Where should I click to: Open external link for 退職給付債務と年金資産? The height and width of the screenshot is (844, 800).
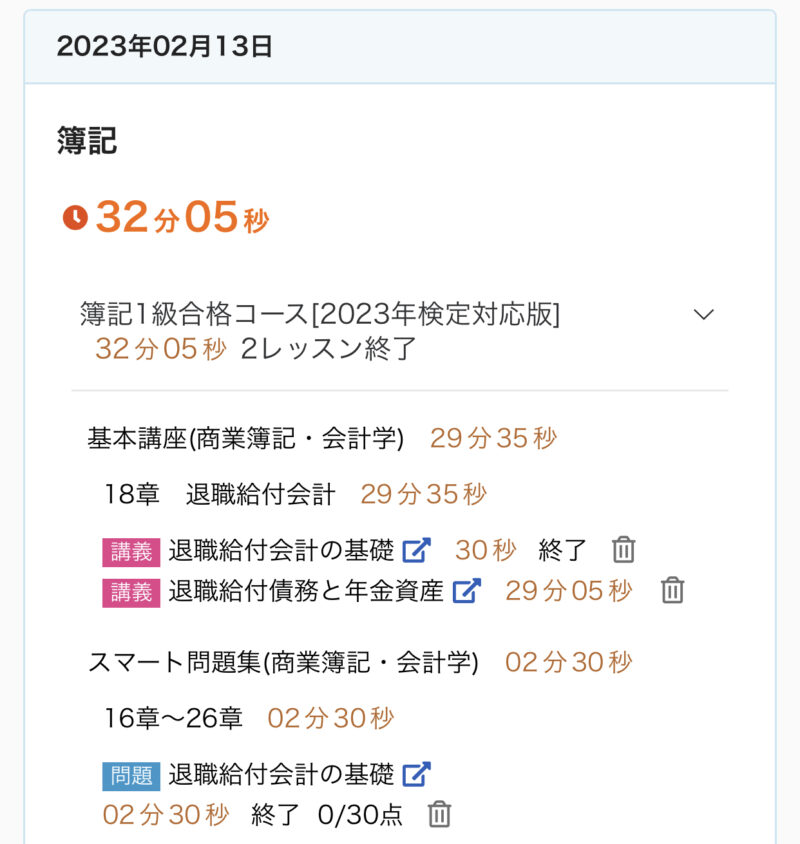[x=466, y=590]
